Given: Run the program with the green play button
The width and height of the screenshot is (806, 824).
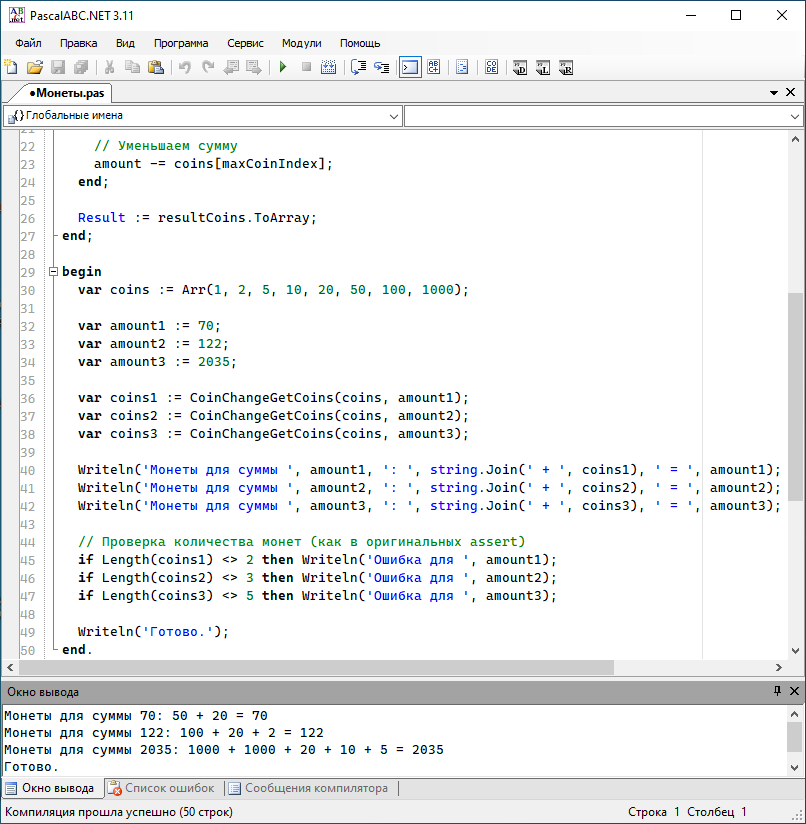Looking at the screenshot, I should click(283, 67).
